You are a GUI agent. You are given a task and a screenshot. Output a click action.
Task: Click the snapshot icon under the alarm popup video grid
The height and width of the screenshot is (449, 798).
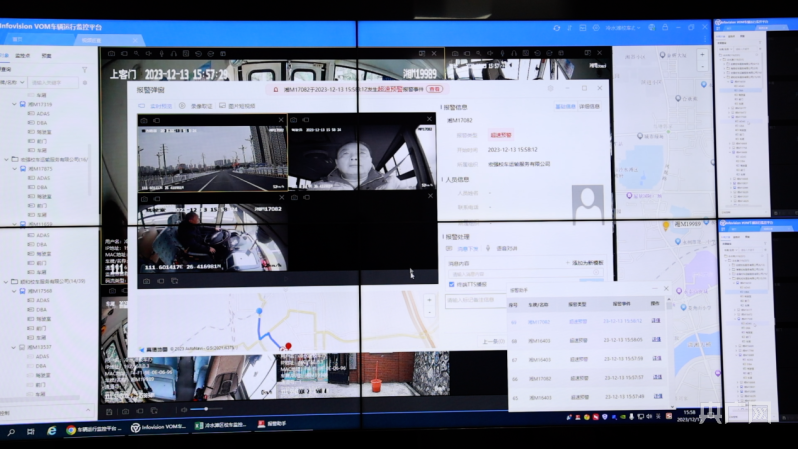pyautogui.click(x=147, y=281)
